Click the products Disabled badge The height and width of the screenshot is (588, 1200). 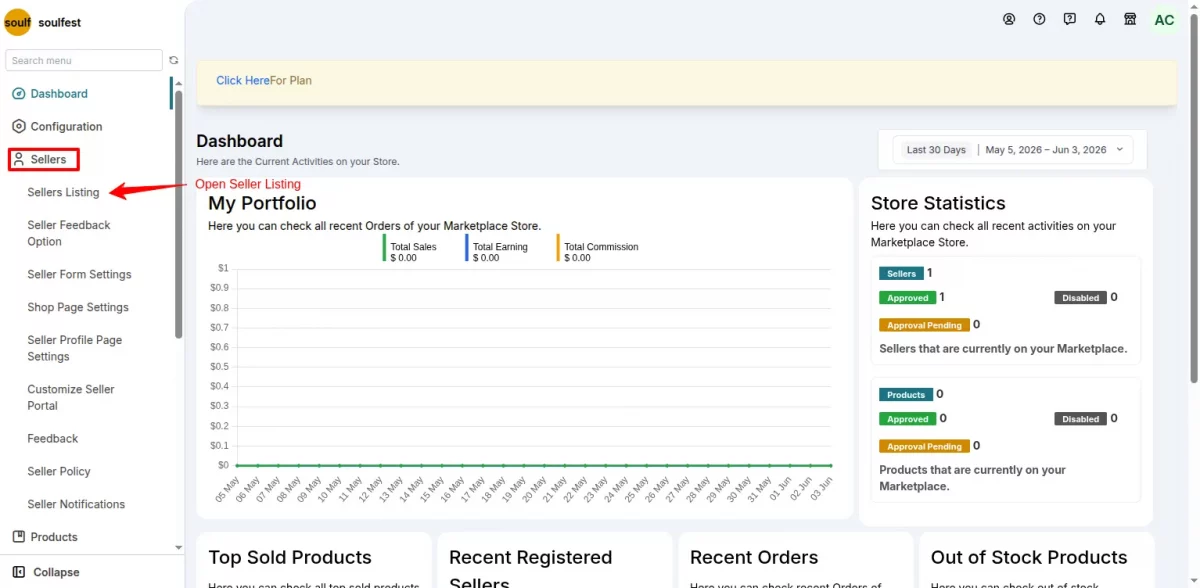point(1080,419)
